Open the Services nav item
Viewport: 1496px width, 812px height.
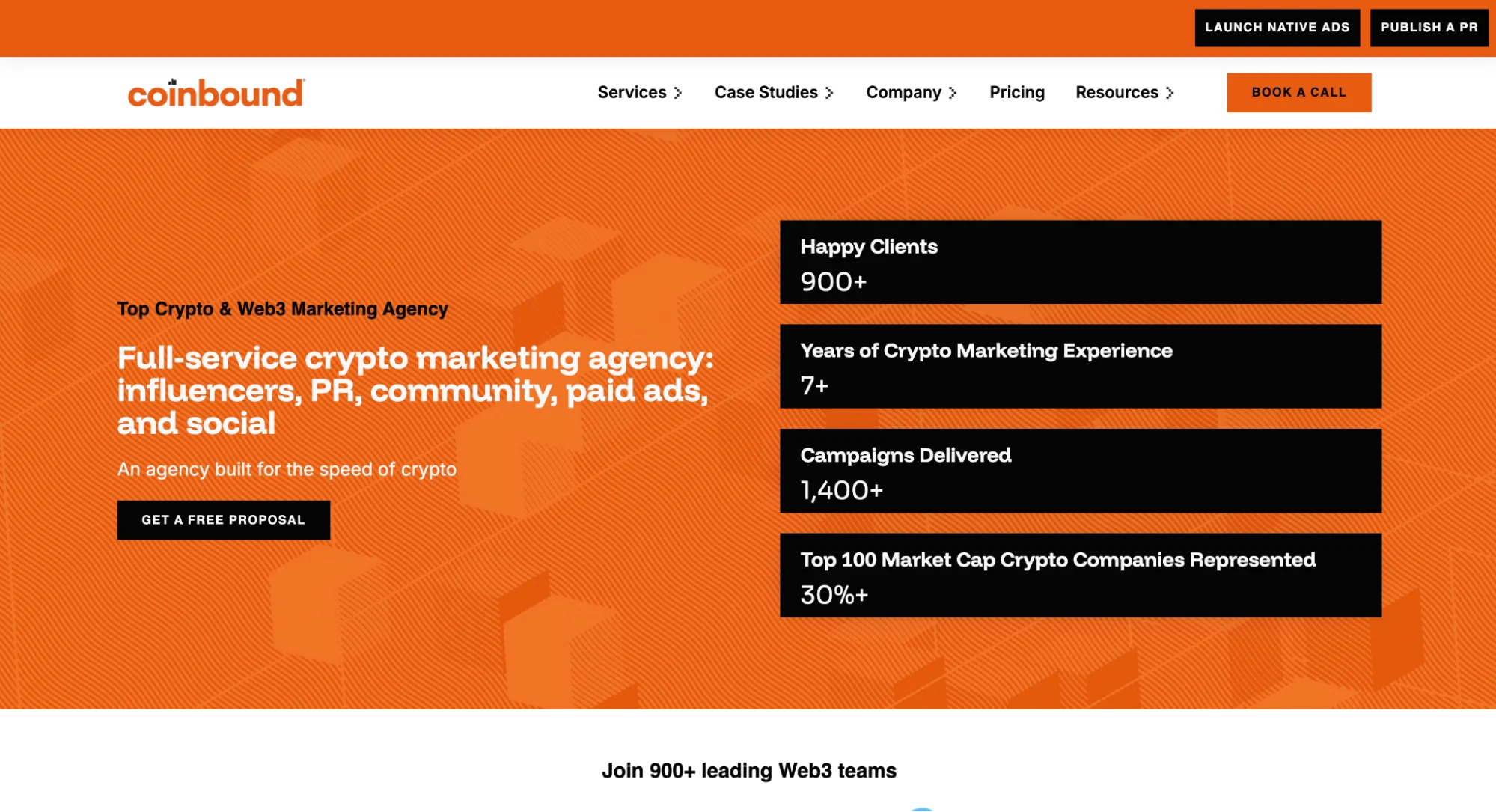[632, 92]
